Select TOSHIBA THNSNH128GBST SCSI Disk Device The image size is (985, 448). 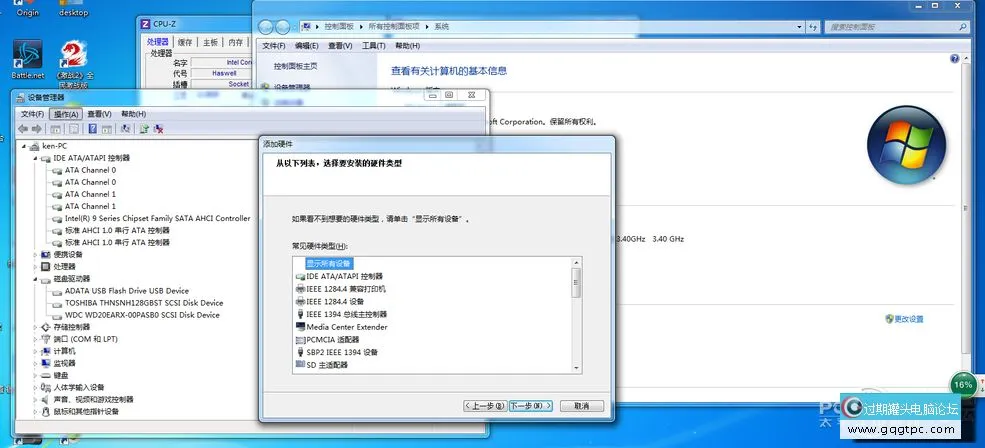pyautogui.click(x=143, y=303)
